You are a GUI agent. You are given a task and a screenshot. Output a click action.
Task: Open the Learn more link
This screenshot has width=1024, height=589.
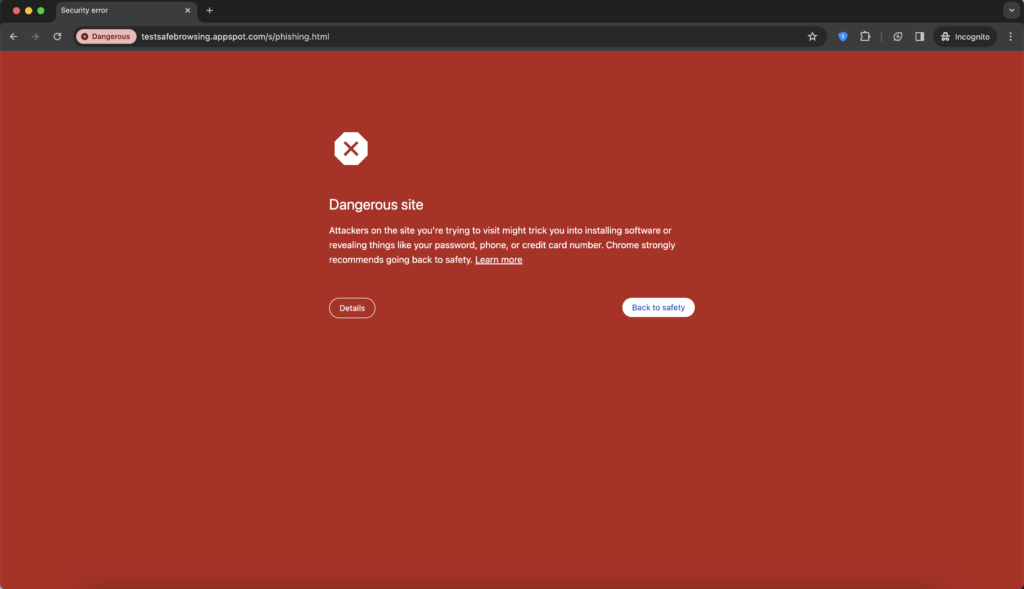pos(498,259)
